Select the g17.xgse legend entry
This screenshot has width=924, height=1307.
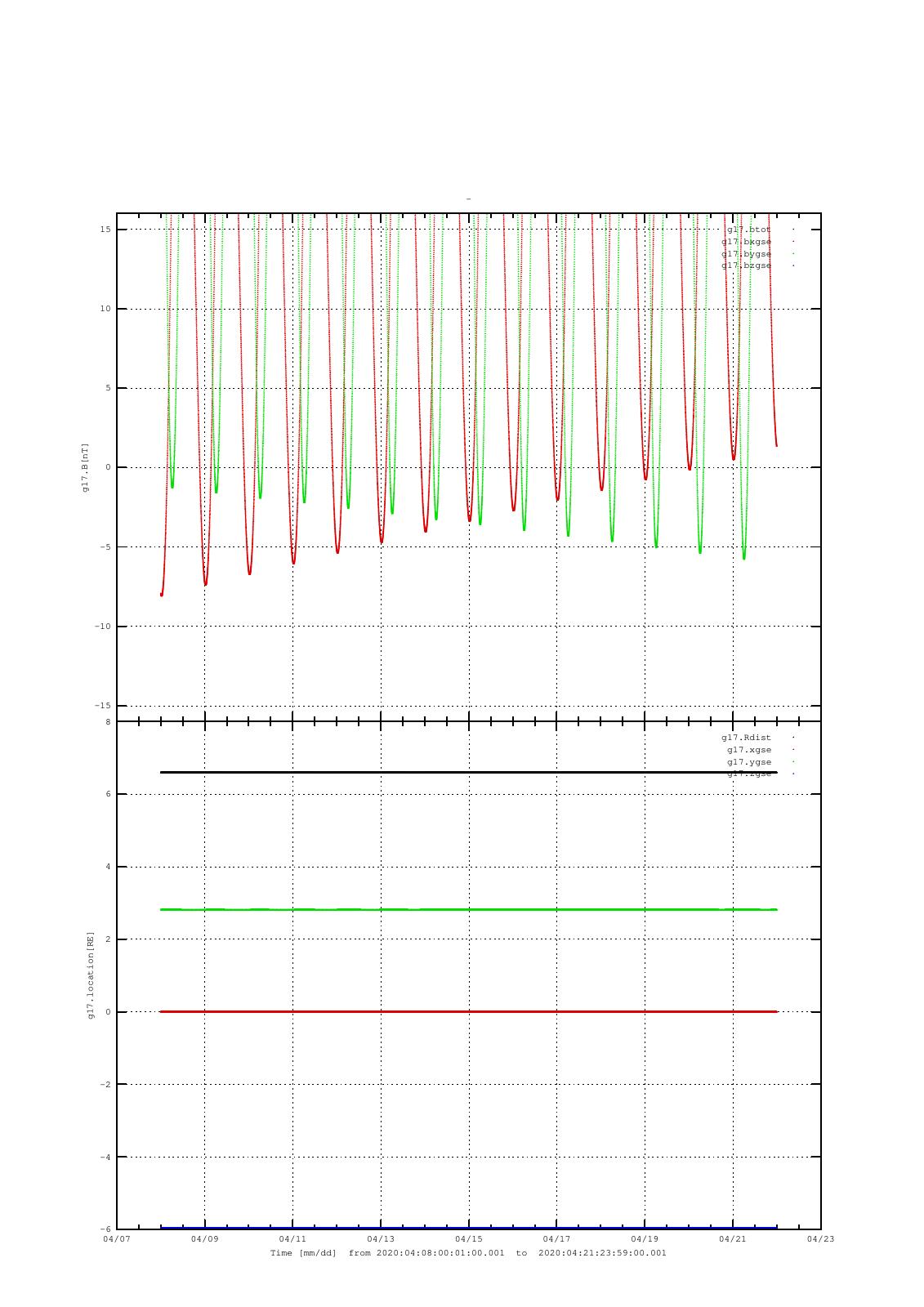(749, 750)
